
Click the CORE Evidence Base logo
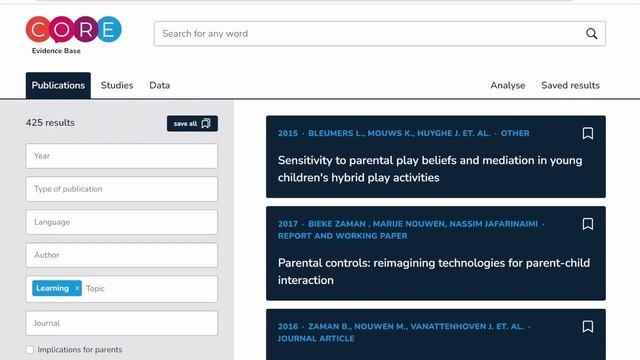73,35
